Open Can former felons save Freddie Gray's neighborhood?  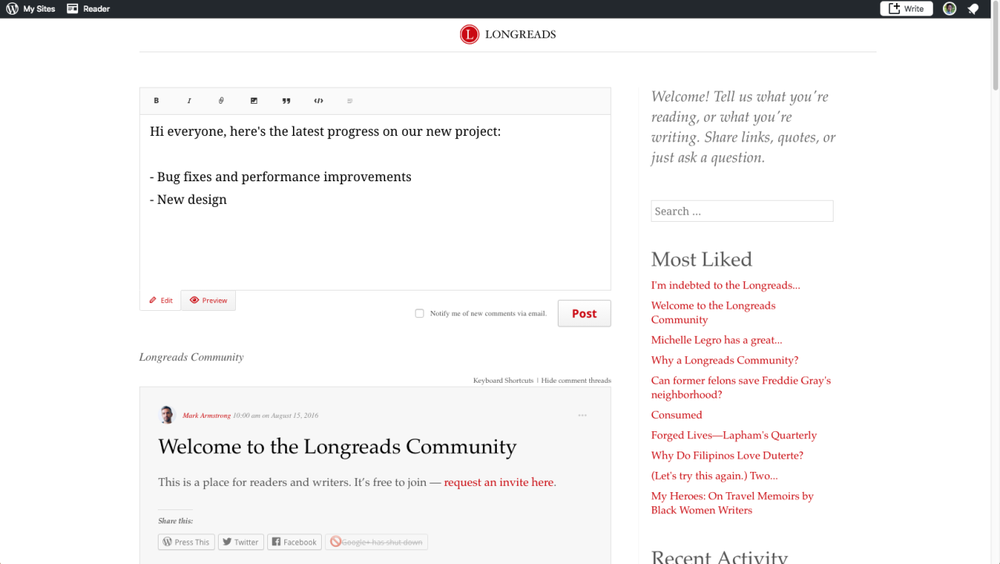coord(740,387)
